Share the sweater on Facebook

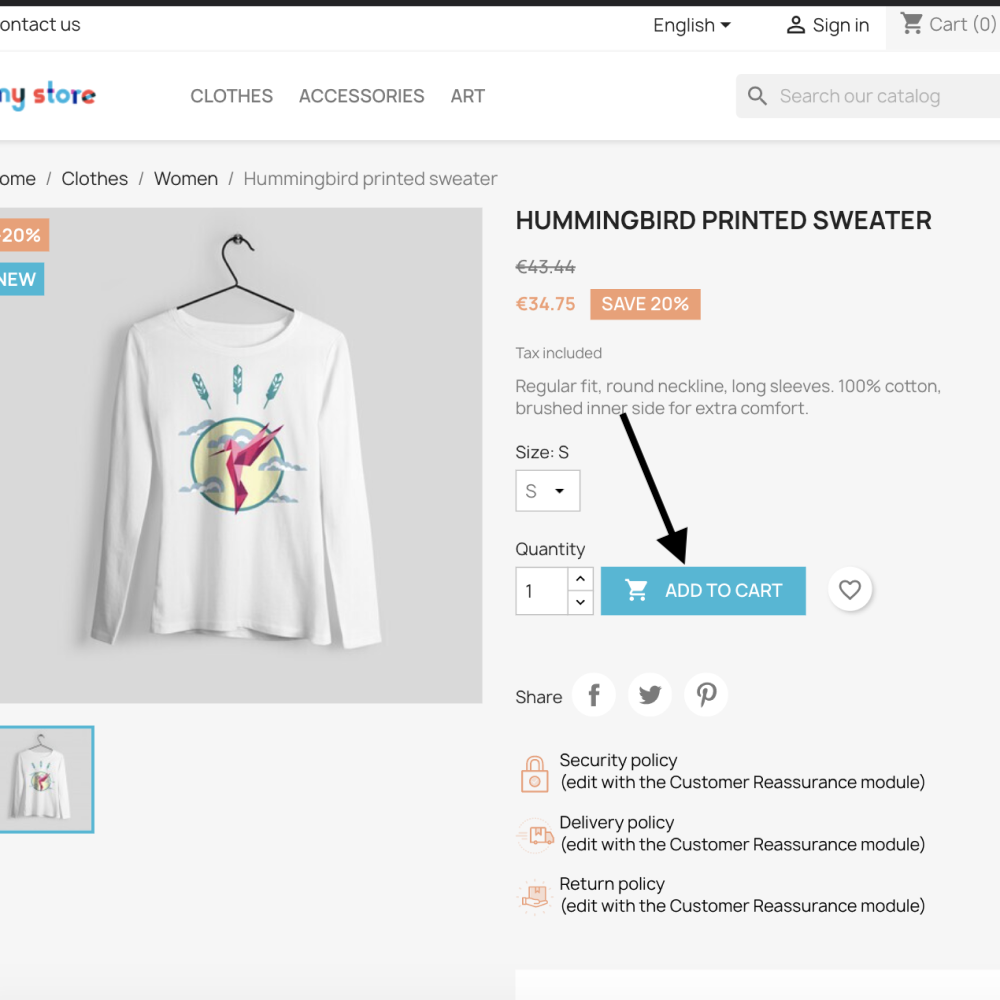click(593, 694)
